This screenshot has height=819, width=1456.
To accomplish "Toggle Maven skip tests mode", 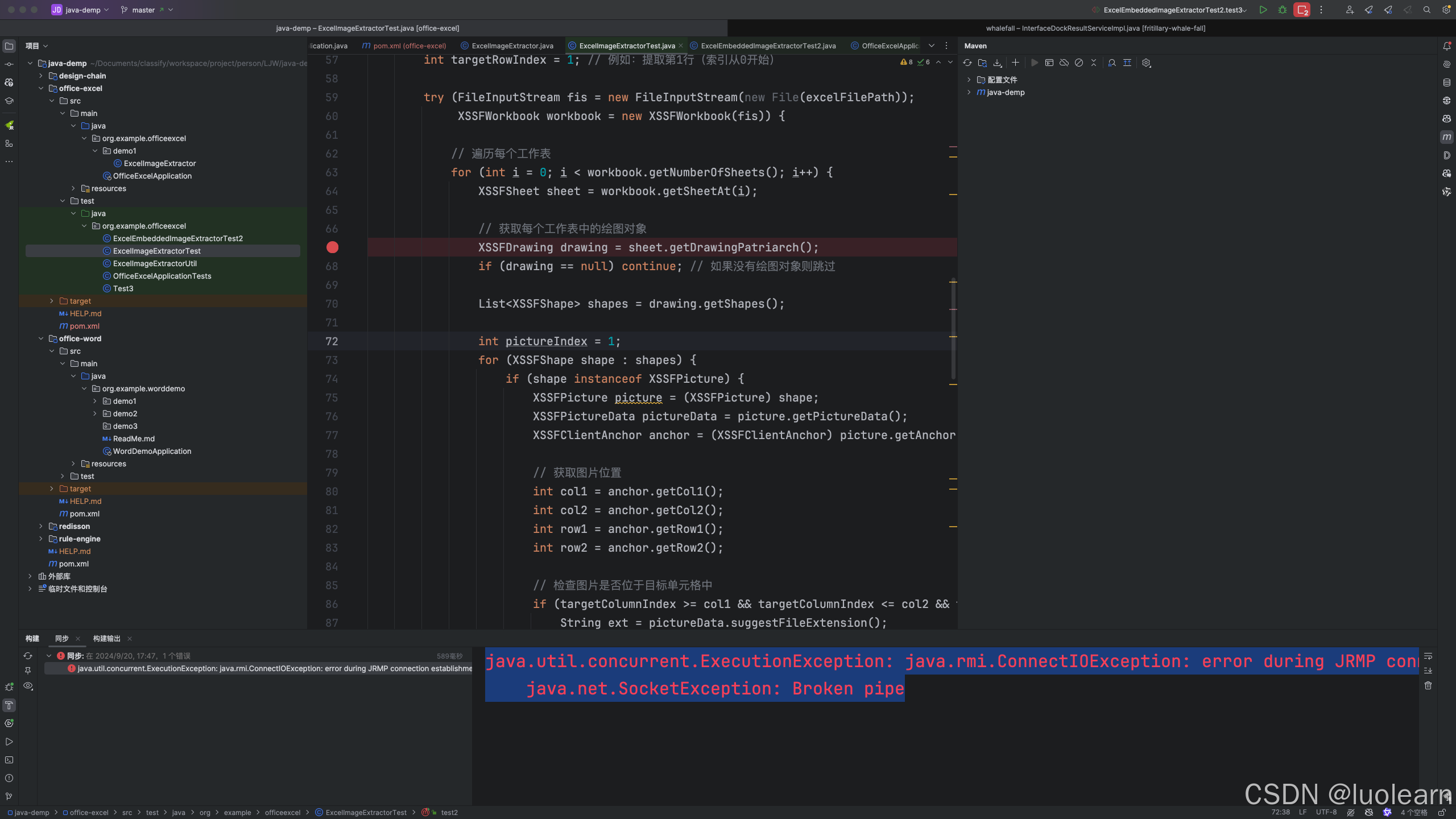I will click(x=1079, y=63).
